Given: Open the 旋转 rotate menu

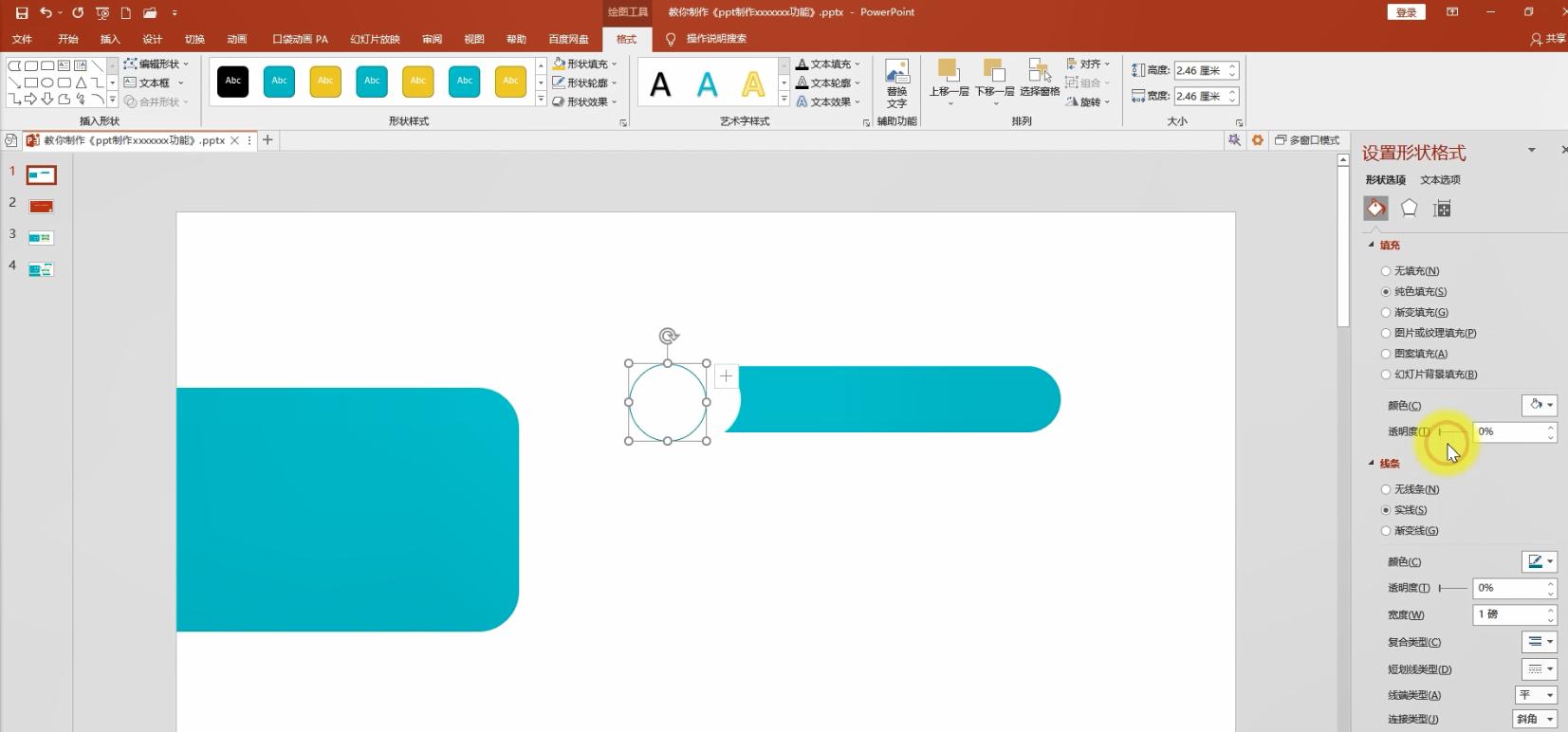Looking at the screenshot, I should tap(1088, 101).
